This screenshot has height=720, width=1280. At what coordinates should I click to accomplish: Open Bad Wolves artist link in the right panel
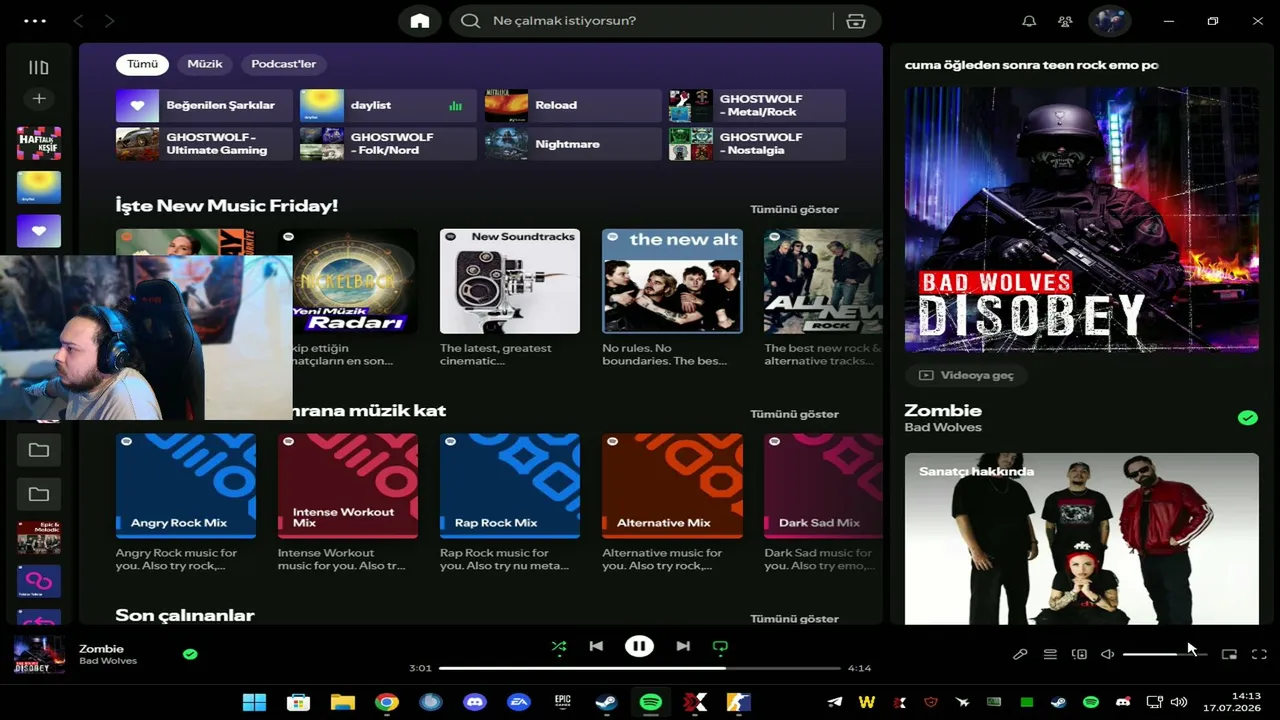943,428
